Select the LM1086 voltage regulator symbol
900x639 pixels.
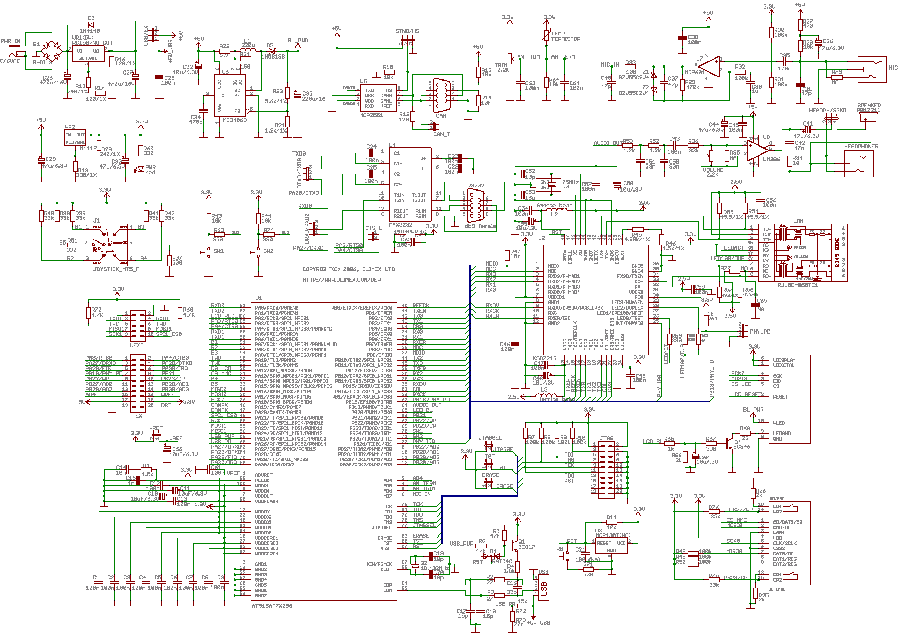point(88,55)
